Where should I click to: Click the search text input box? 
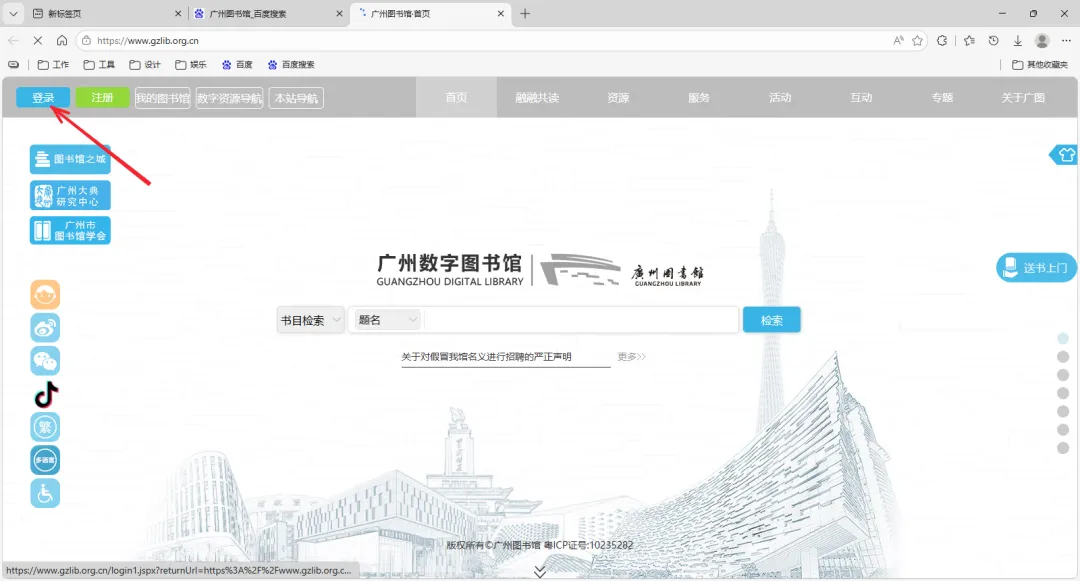click(x=582, y=320)
